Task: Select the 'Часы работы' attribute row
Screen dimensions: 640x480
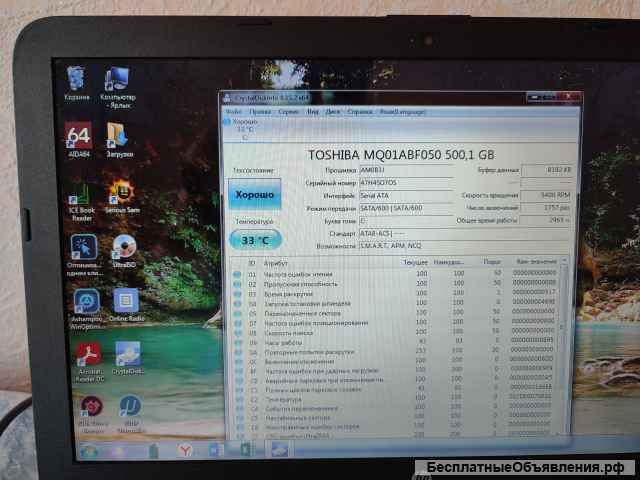Action: (x=396, y=342)
